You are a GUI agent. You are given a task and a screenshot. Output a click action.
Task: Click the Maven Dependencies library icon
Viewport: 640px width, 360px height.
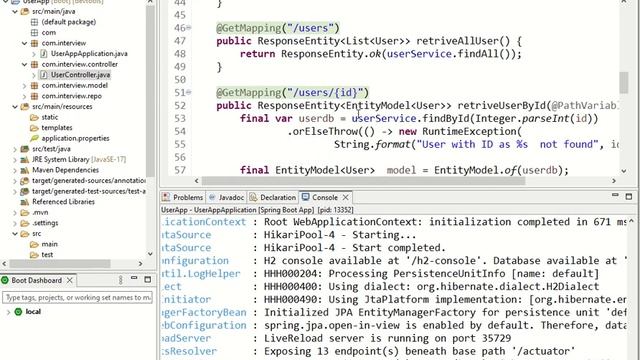click(25, 171)
